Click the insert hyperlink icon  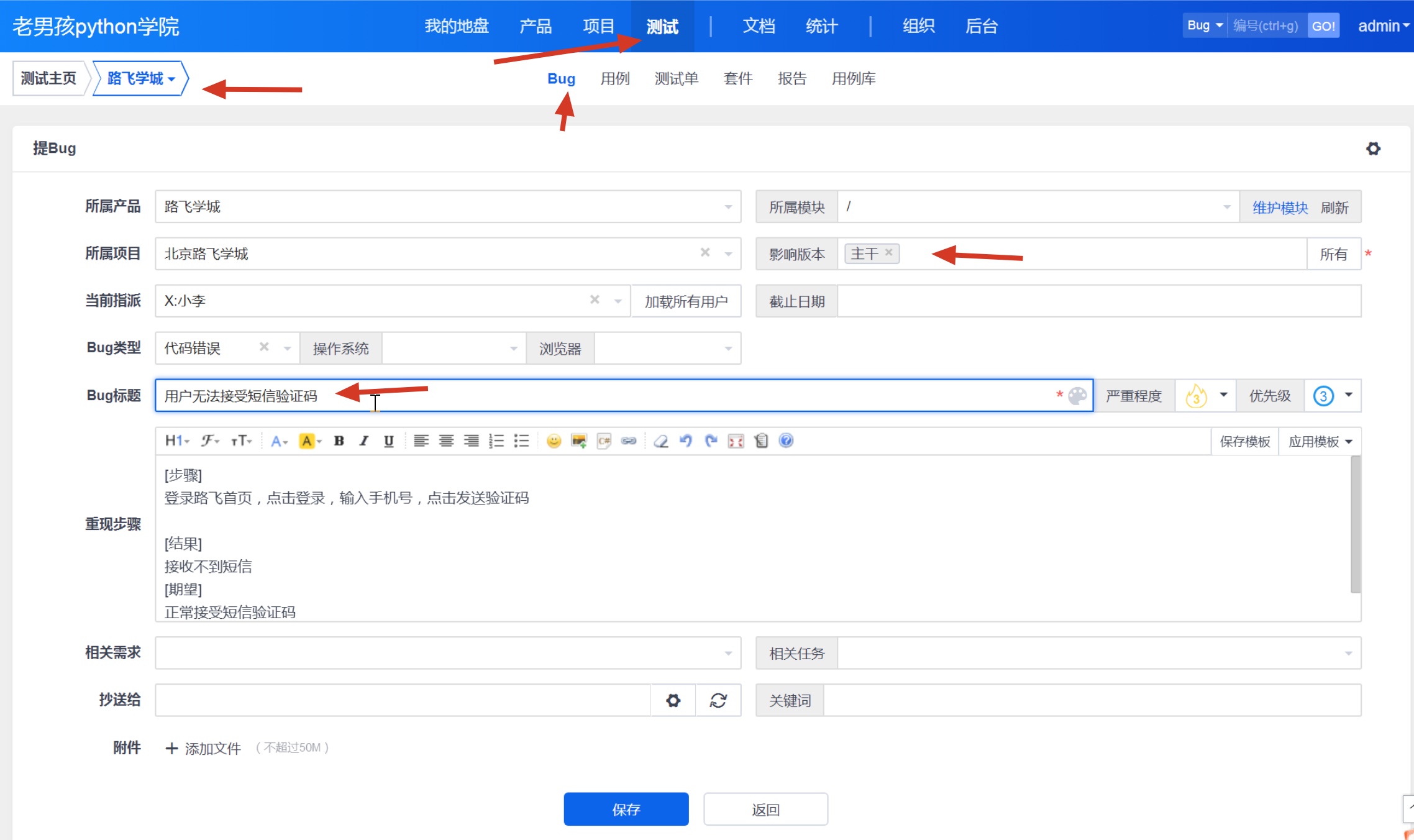629,441
